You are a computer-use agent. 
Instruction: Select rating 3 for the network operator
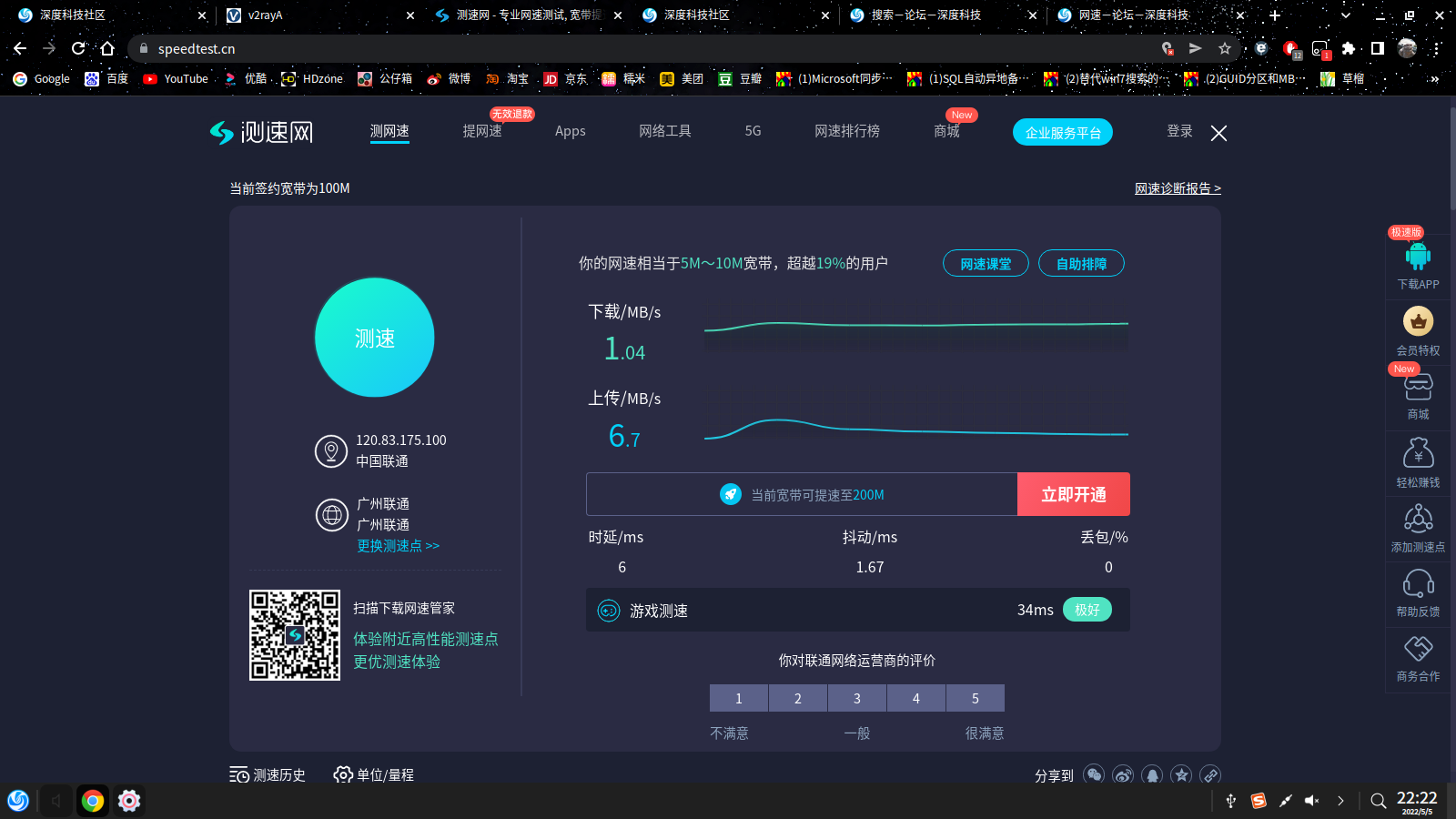pyautogui.click(x=856, y=698)
